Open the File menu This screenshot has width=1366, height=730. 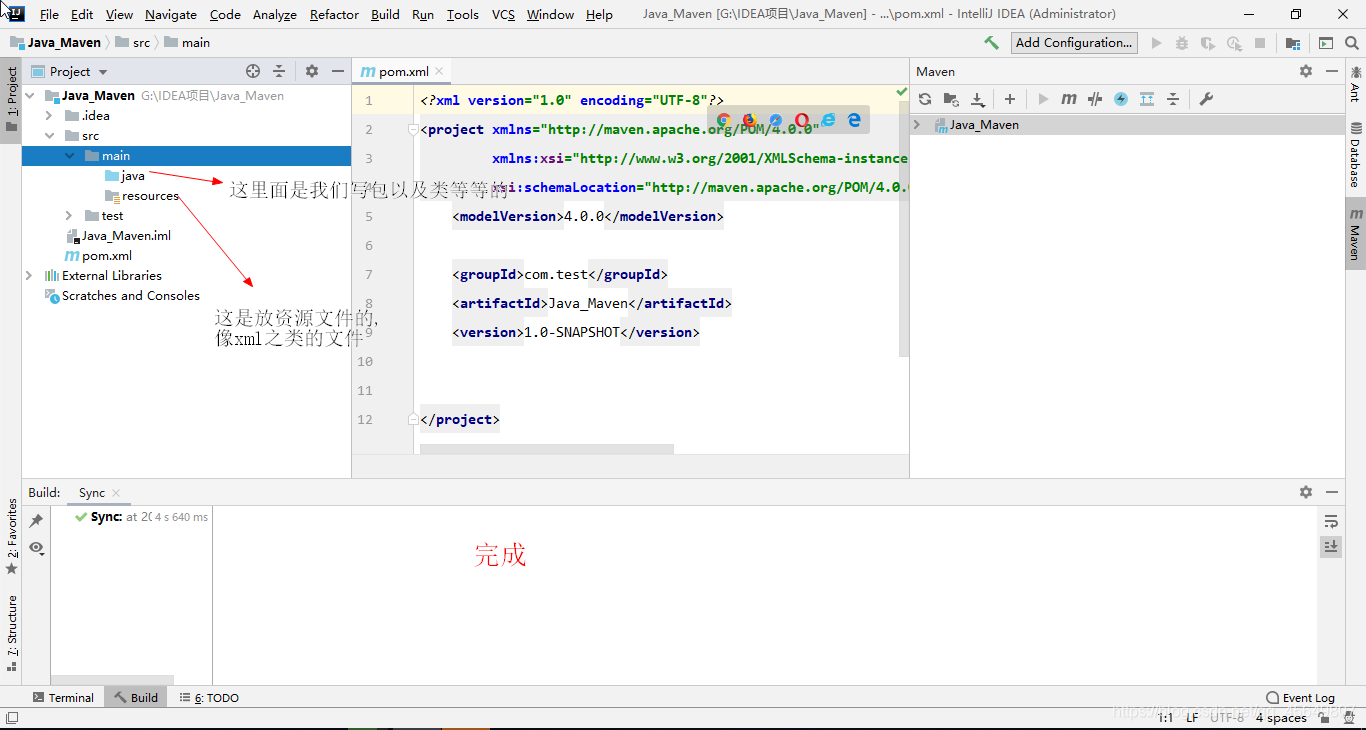pos(49,15)
